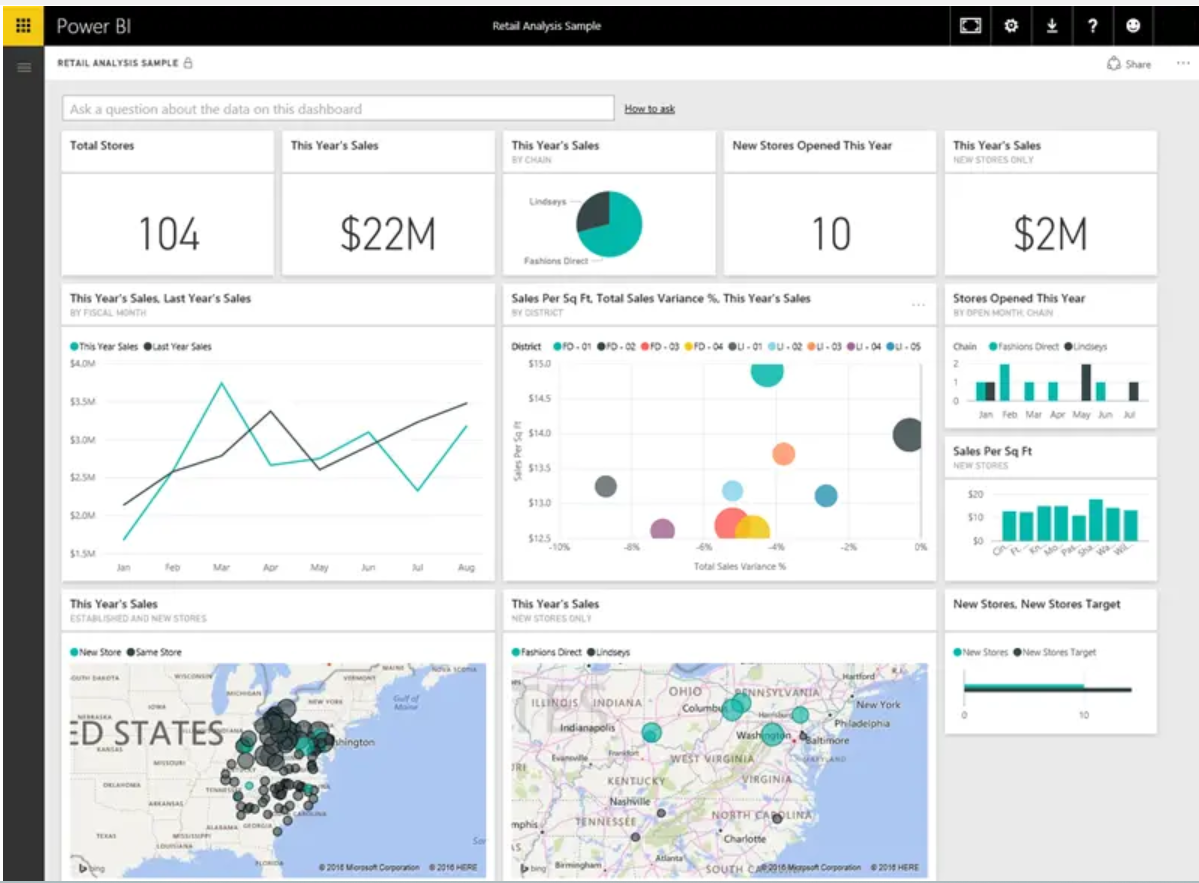Open the Total Stores 104 tile
The width and height of the screenshot is (1199, 883).
[x=168, y=233]
